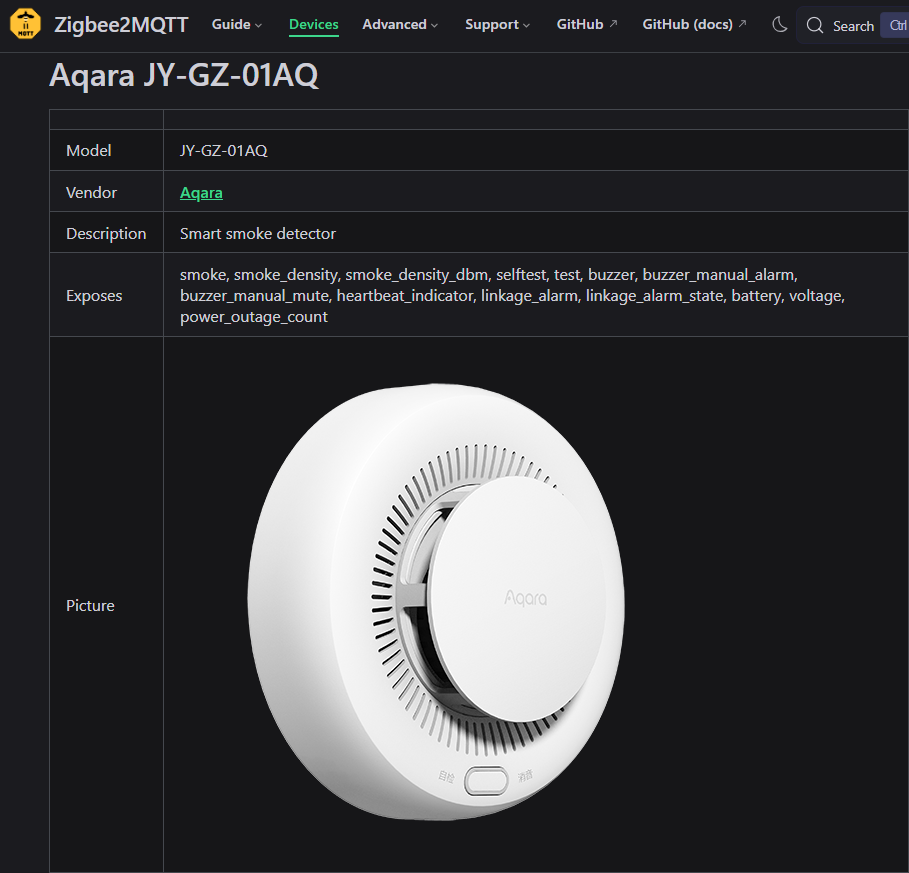The height and width of the screenshot is (873, 909).
Task: Click the oval button on the pictured detector
Action: (x=488, y=778)
